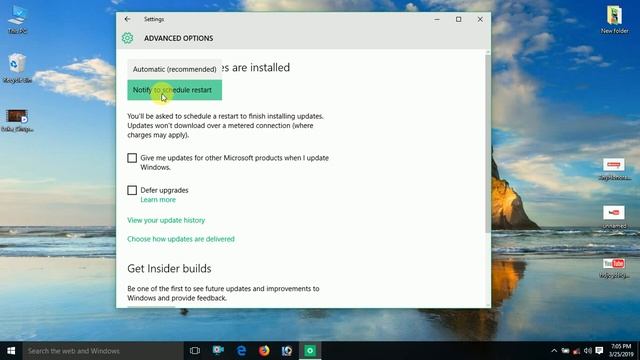Launch Microsoft Edge from taskbar
The height and width of the screenshot is (360, 640).
(241, 351)
